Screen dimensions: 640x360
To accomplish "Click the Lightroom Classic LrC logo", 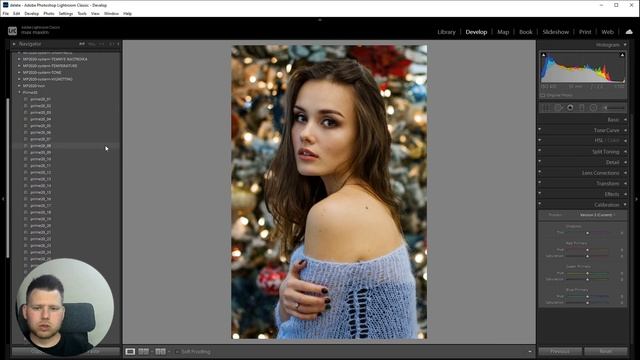I will 12,31.
